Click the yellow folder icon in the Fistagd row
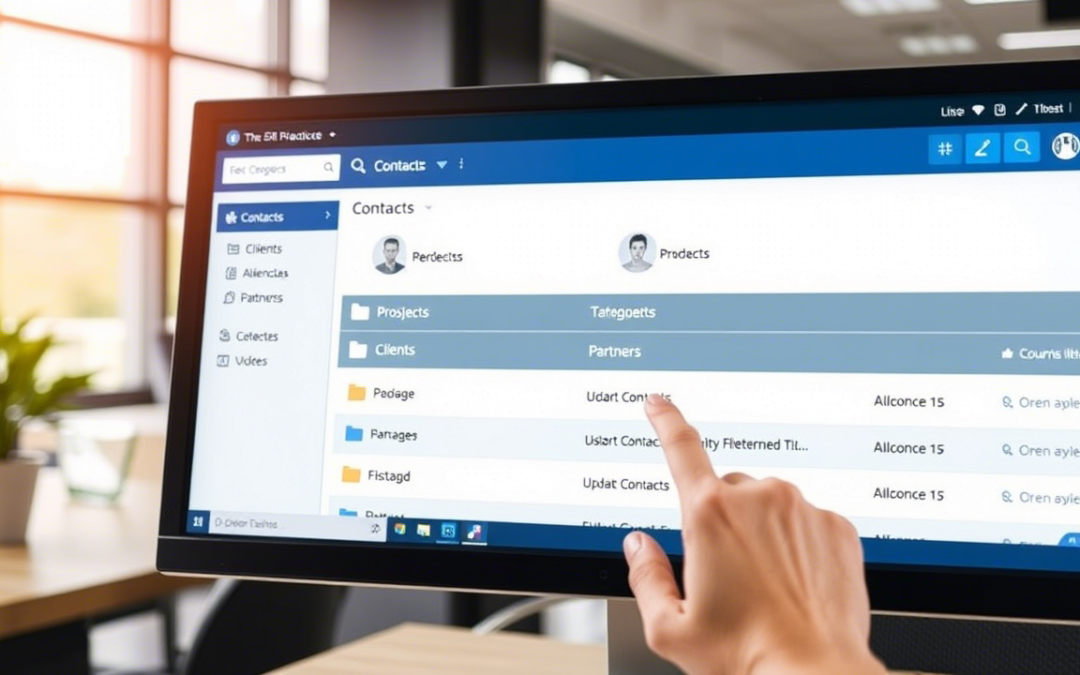Image resolution: width=1080 pixels, height=675 pixels. 351,475
